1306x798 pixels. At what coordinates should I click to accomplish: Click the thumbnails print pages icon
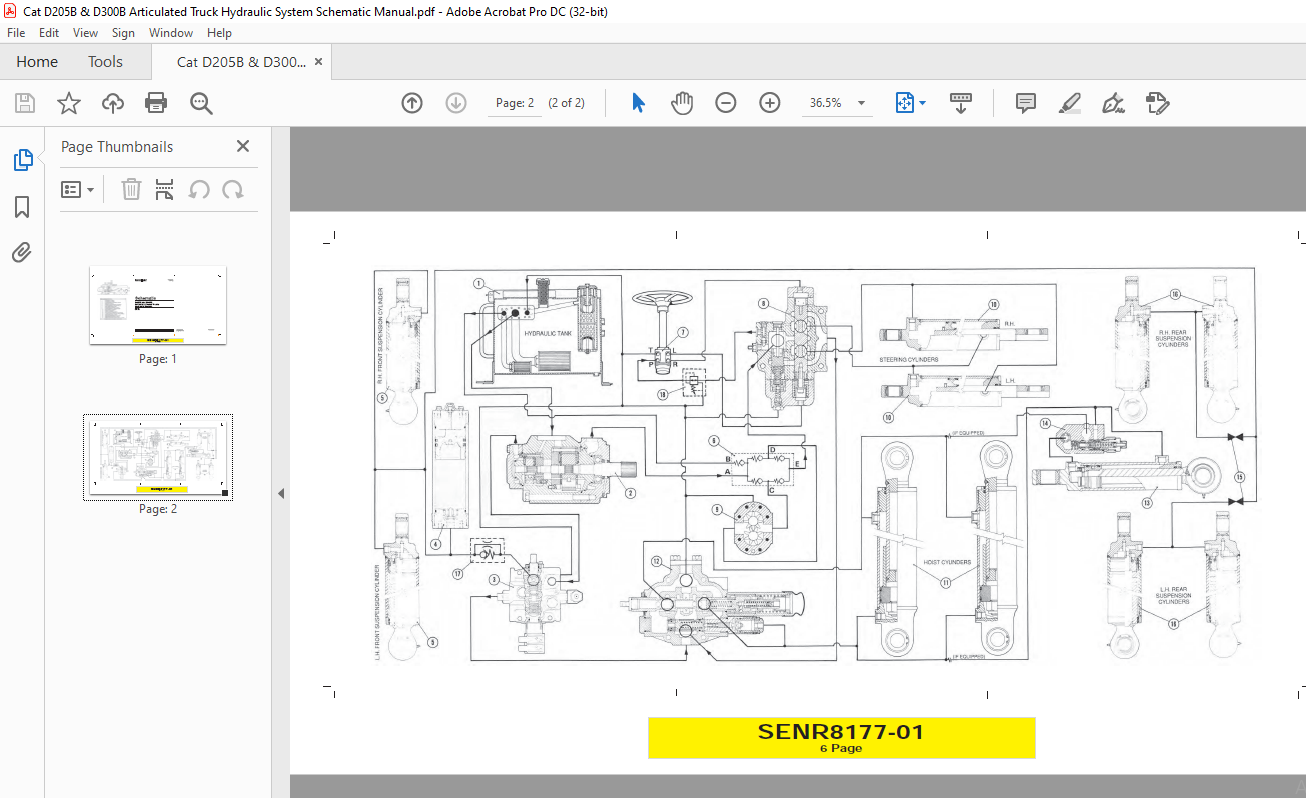pyautogui.click(x=165, y=189)
